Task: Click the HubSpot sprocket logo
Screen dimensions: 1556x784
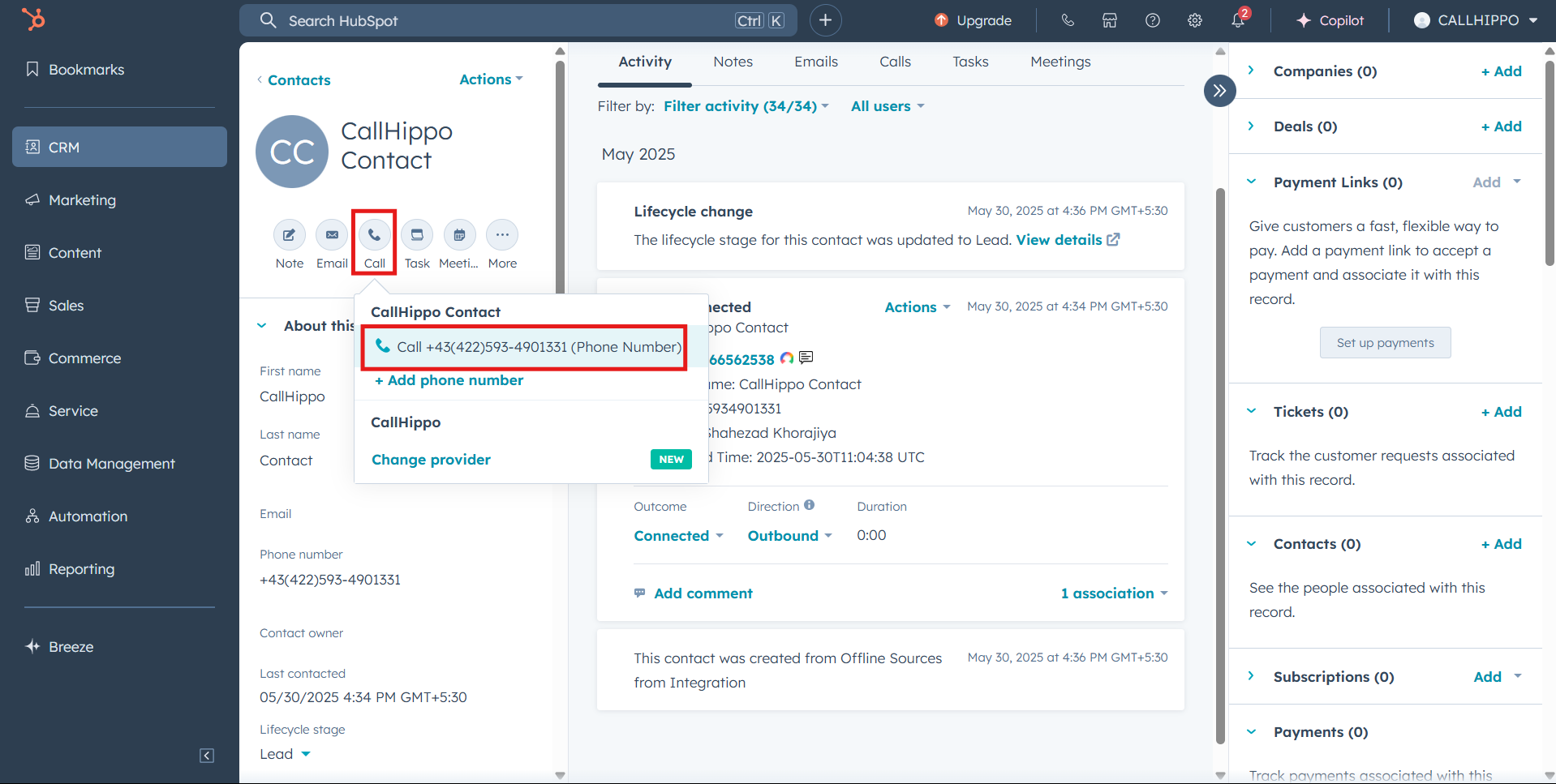Action: [x=33, y=19]
